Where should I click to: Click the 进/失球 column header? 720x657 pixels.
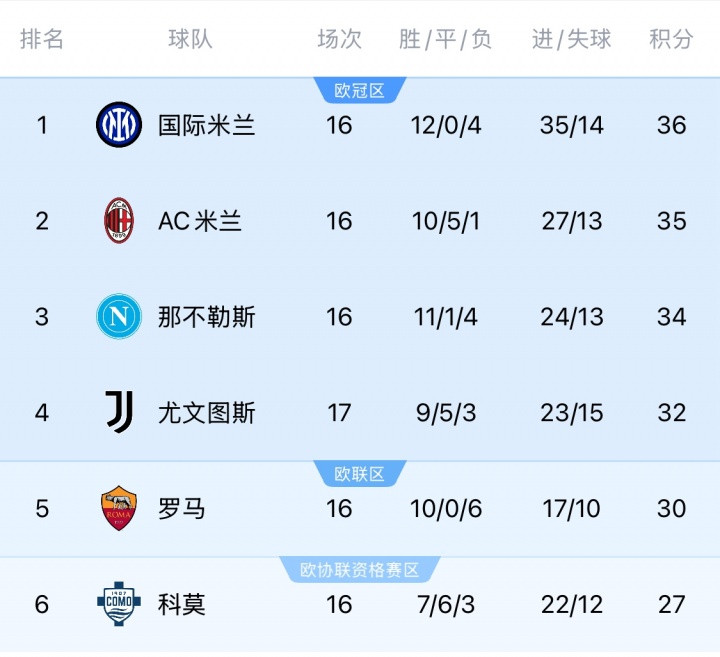pos(572,39)
